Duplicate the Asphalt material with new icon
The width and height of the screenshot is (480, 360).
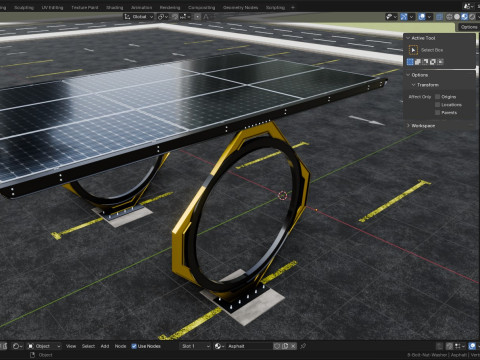click(x=285, y=346)
